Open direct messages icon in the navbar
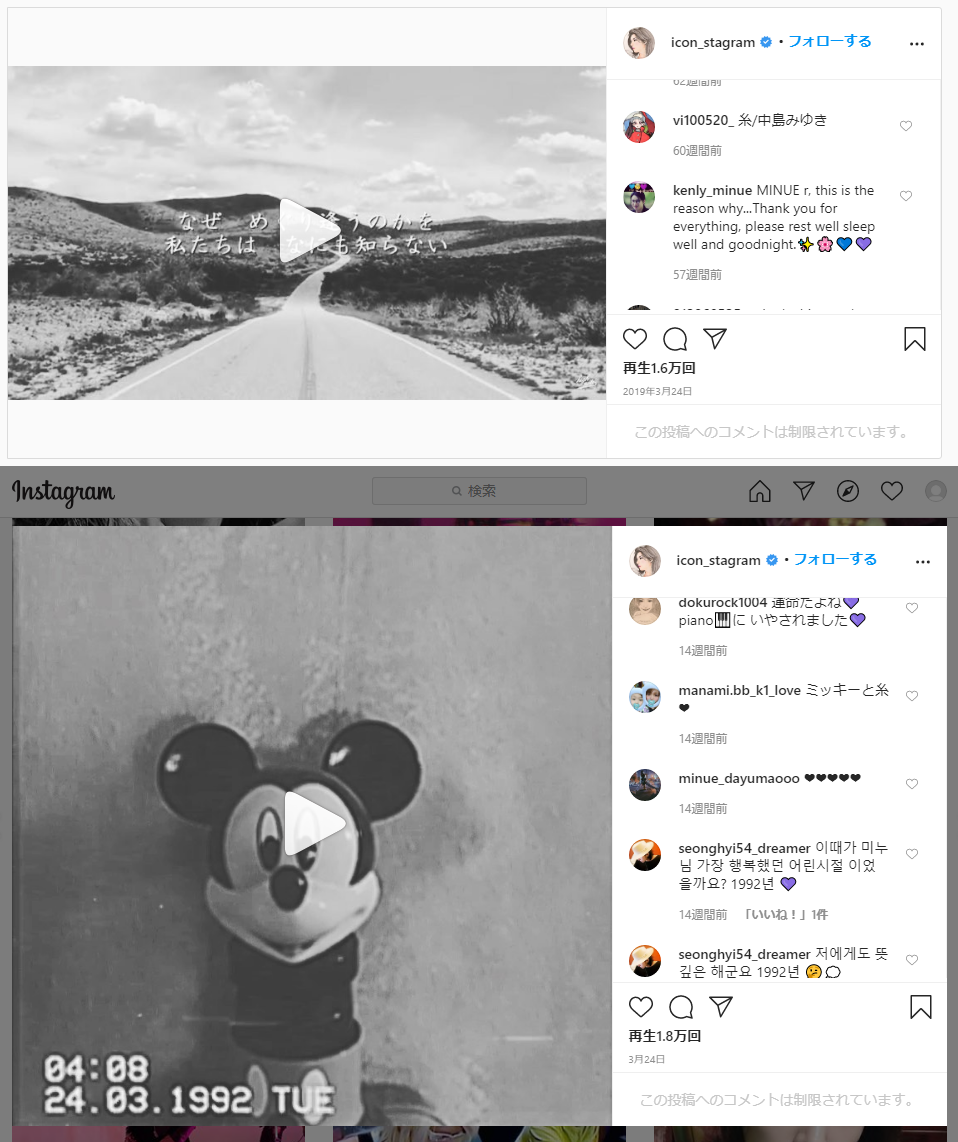The width and height of the screenshot is (958, 1142). (804, 491)
